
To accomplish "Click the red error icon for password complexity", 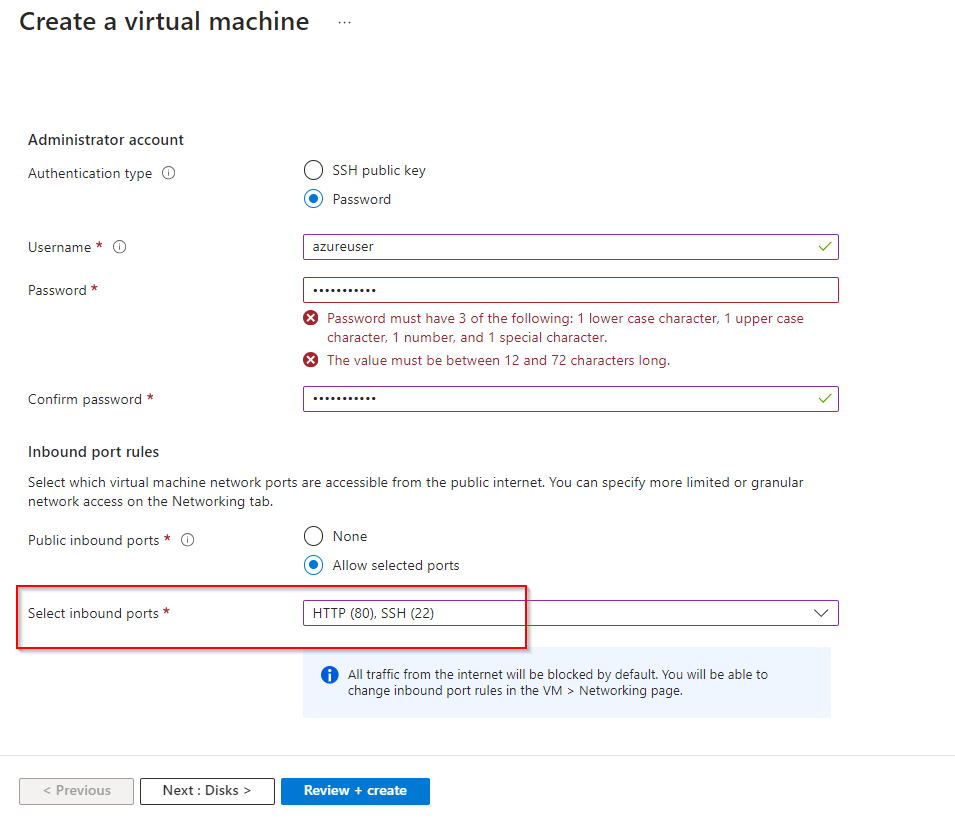I will coord(311,319).
